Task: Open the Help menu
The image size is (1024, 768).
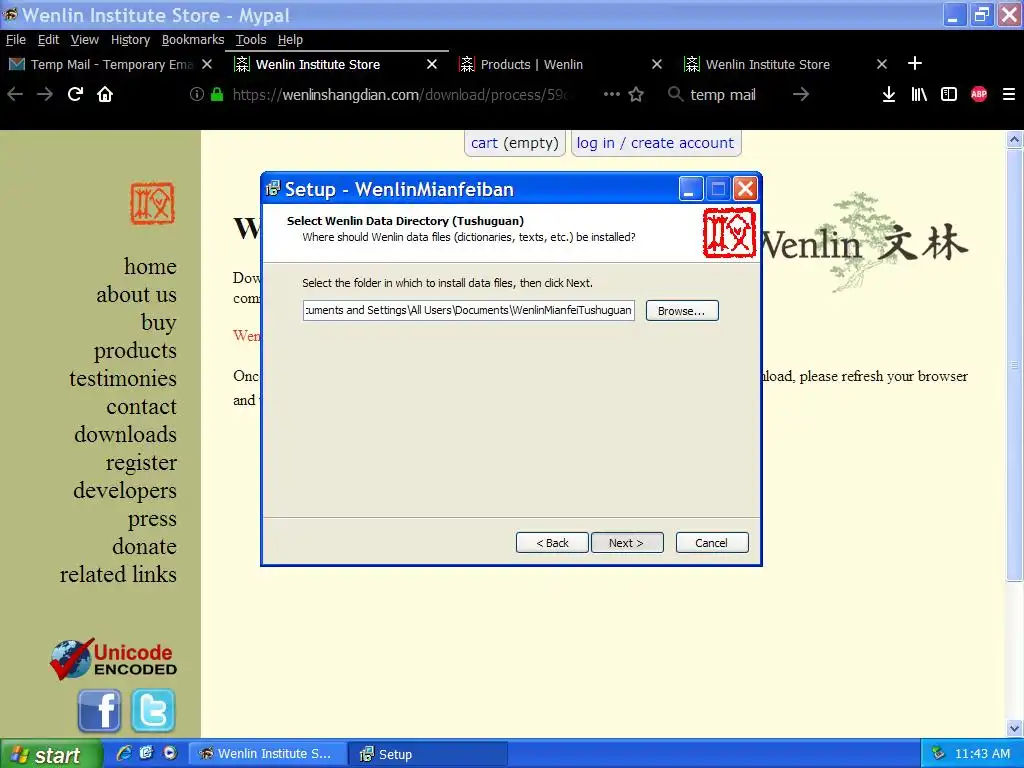Action: pos(290,40)
